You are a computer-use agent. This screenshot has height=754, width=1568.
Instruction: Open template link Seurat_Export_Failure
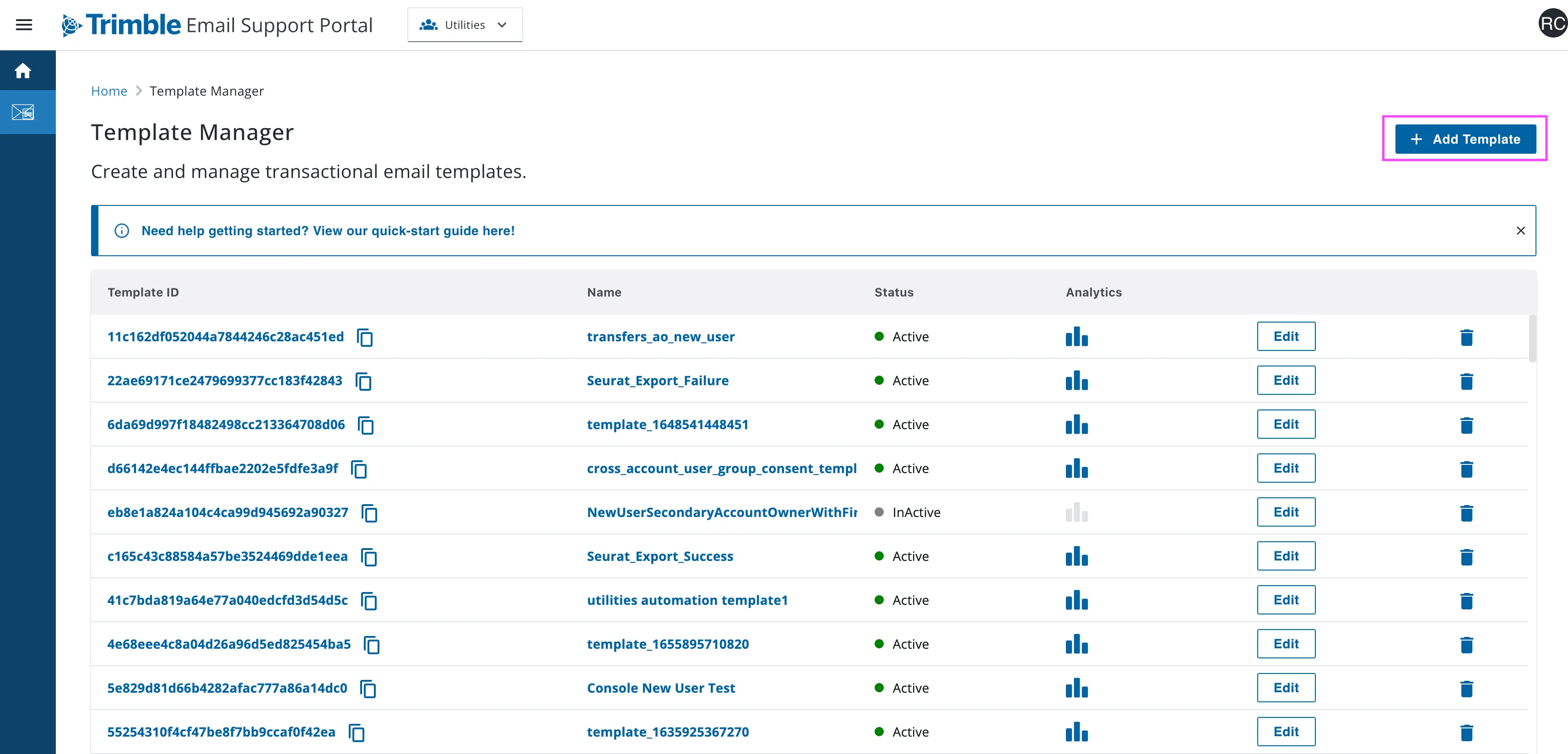point(657,380)
